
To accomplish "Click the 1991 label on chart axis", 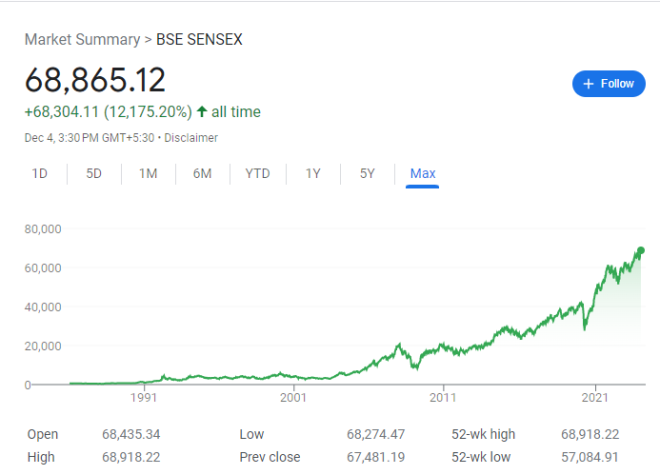I will pyautogui.click(x=144, y=397).
